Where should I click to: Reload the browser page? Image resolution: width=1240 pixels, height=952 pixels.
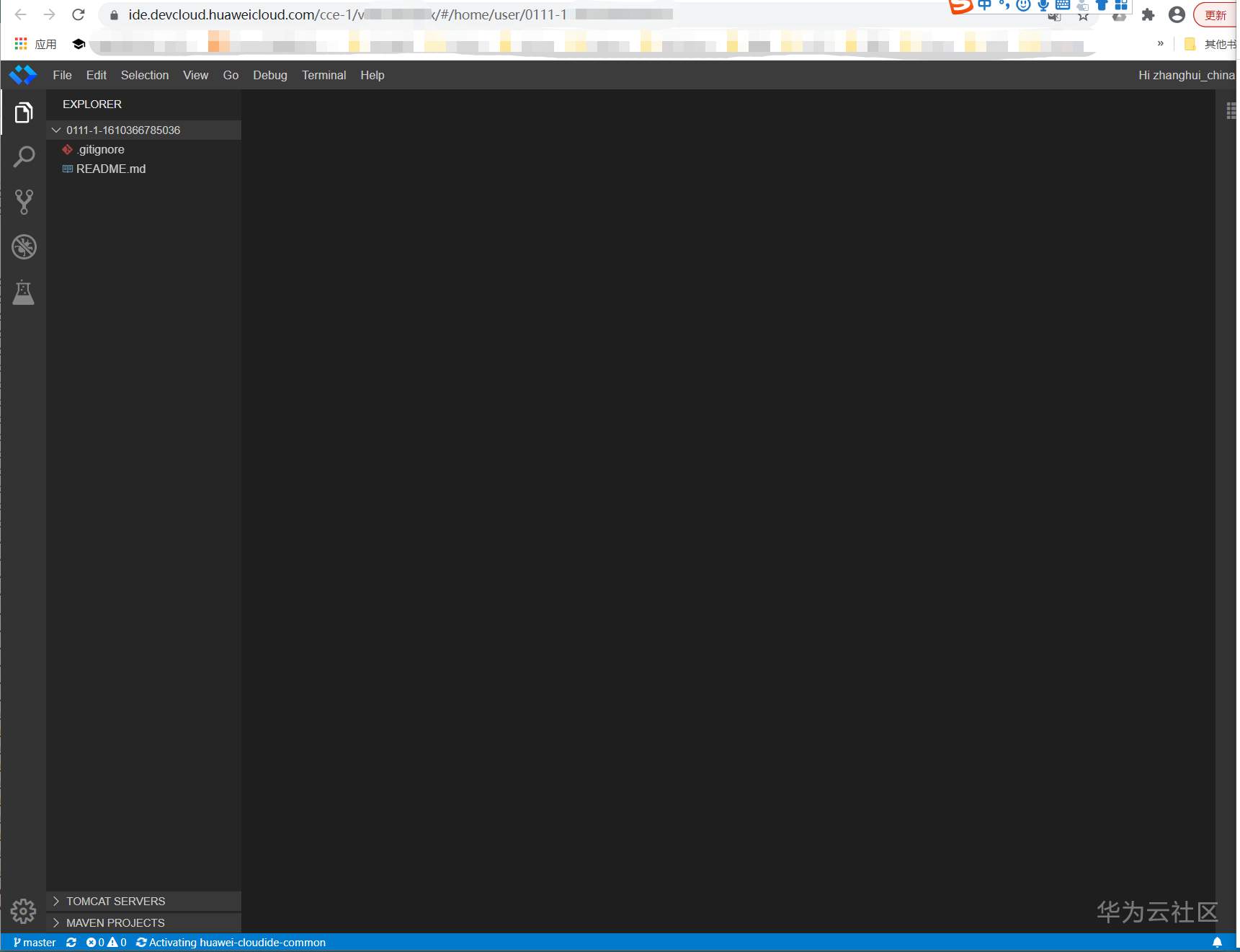click(79, 14)
